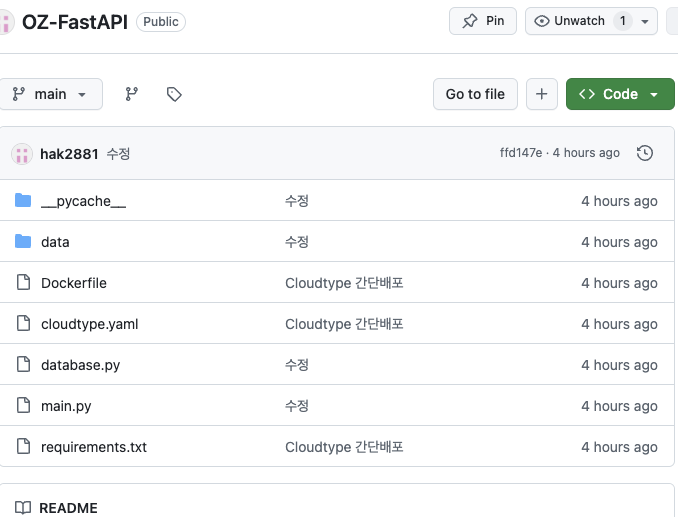Click "4 hours ago" in __pycache__ row
The height and width of the screenshot is (517, 678).
619,201
